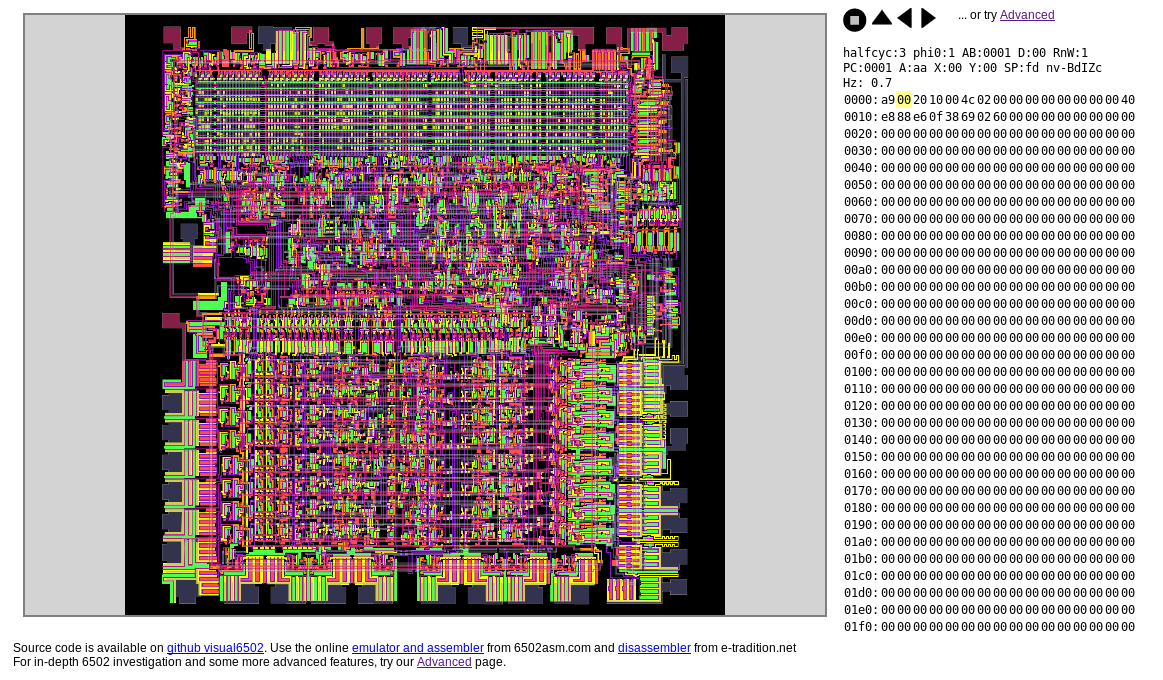Click the 69 byte in row 0010

(968, 117)
